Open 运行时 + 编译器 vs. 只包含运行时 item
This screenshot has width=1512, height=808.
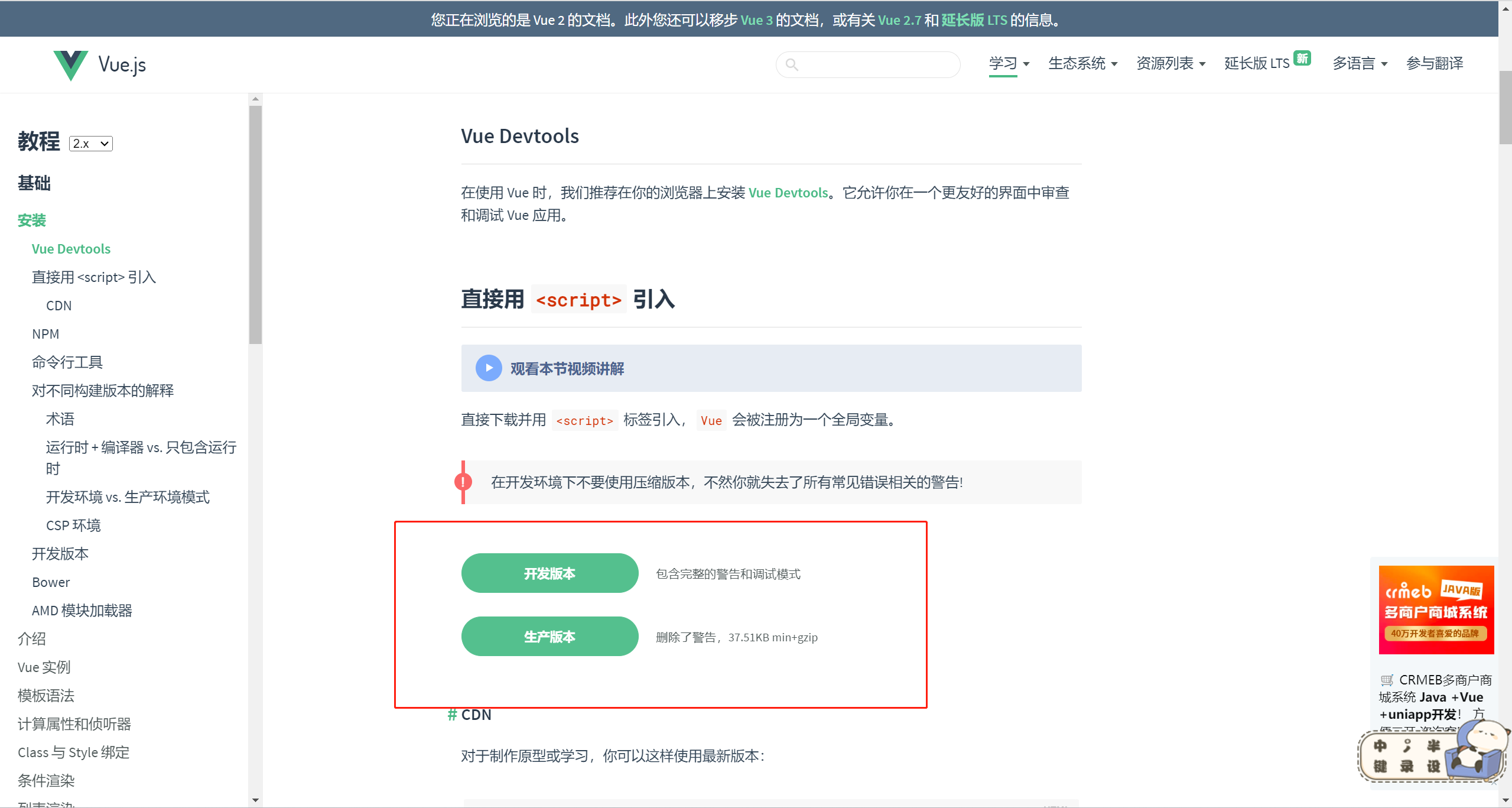[x=141, y=458]
